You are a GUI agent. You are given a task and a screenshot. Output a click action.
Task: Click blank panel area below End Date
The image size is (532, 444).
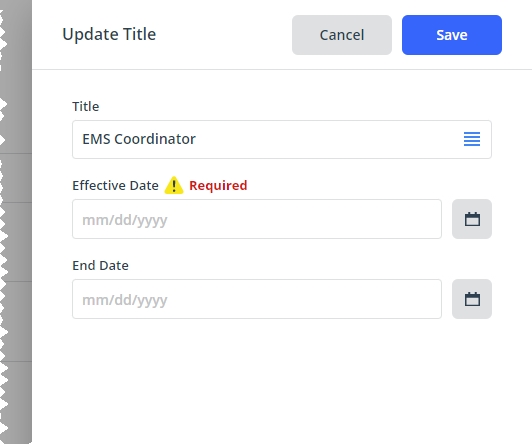coord(282,380)
